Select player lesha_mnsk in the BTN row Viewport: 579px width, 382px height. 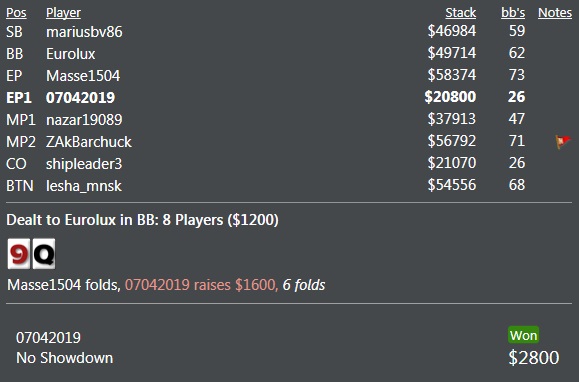84,186
